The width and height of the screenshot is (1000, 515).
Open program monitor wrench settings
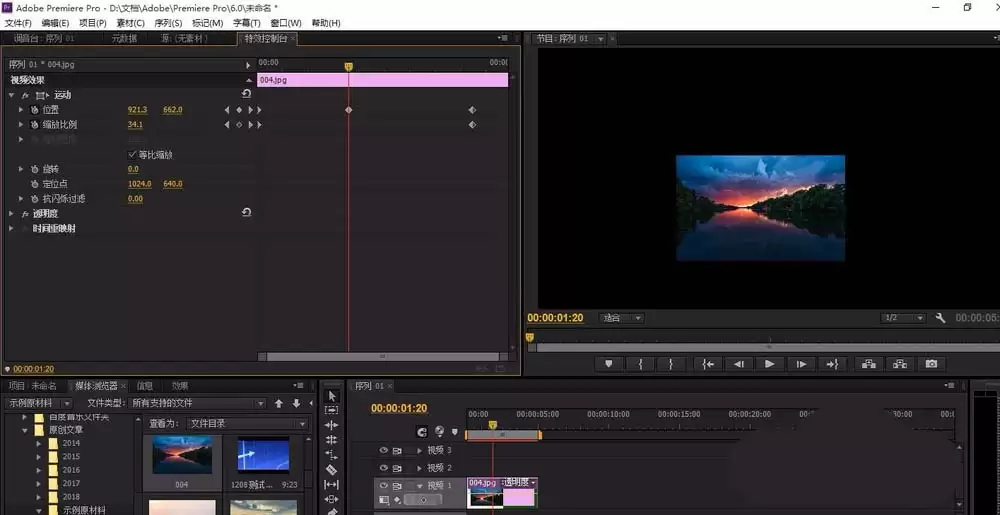[x=940, y=317]
